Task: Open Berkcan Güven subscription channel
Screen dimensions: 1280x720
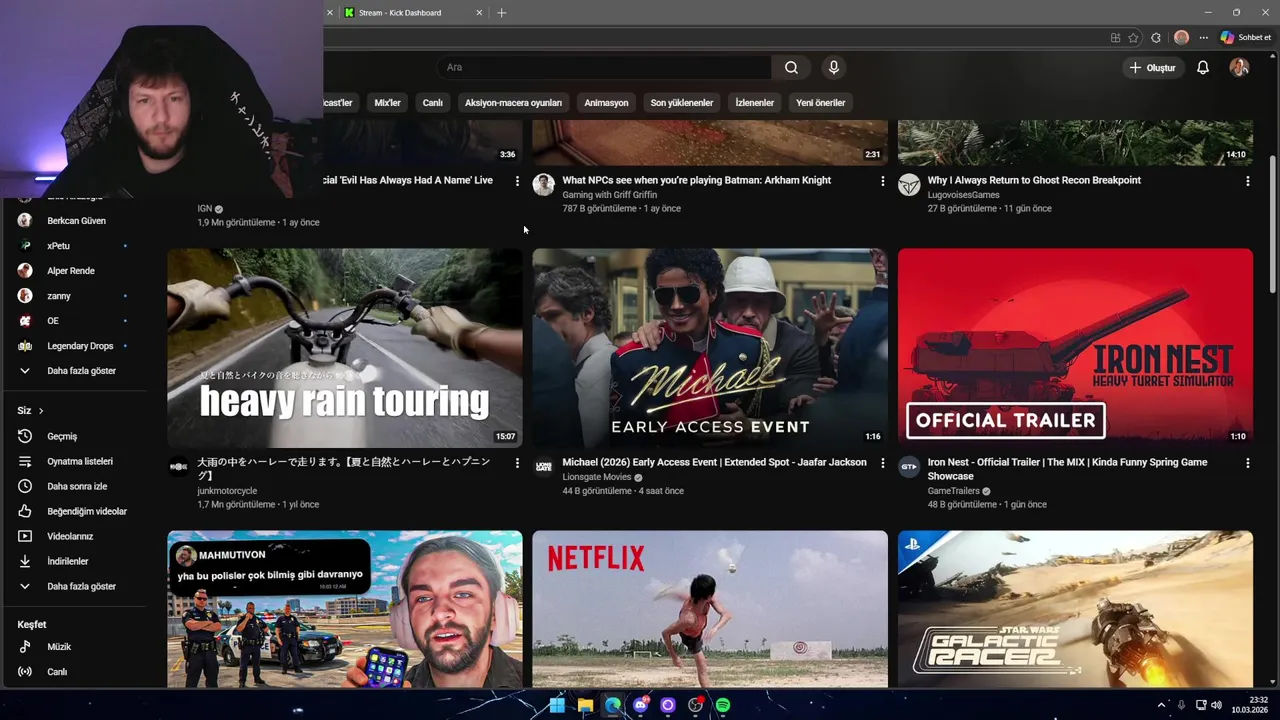Action: 75,221
